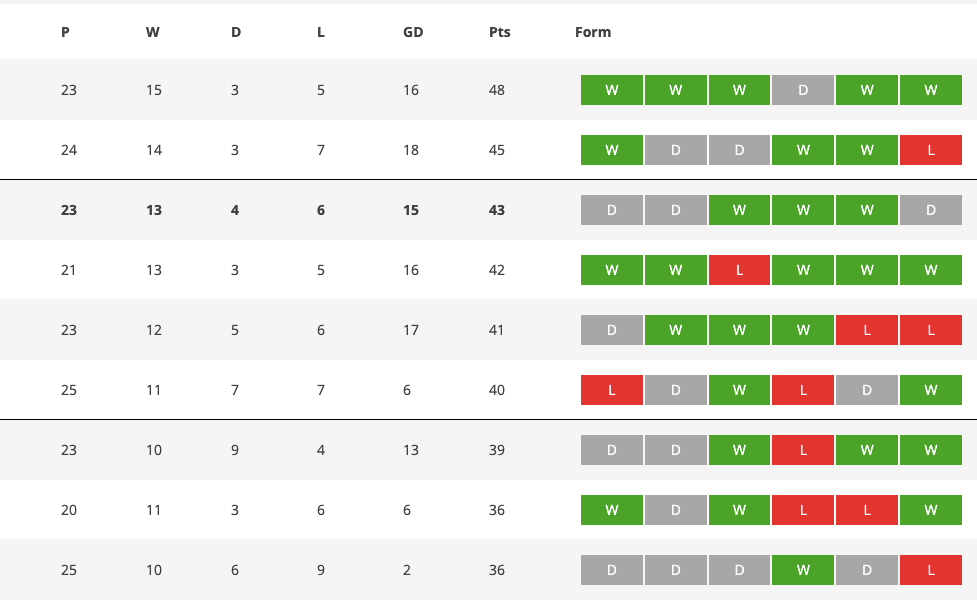
Task: Click the grey D badge in the 20-played row
Action: click(x=676, y=510)
